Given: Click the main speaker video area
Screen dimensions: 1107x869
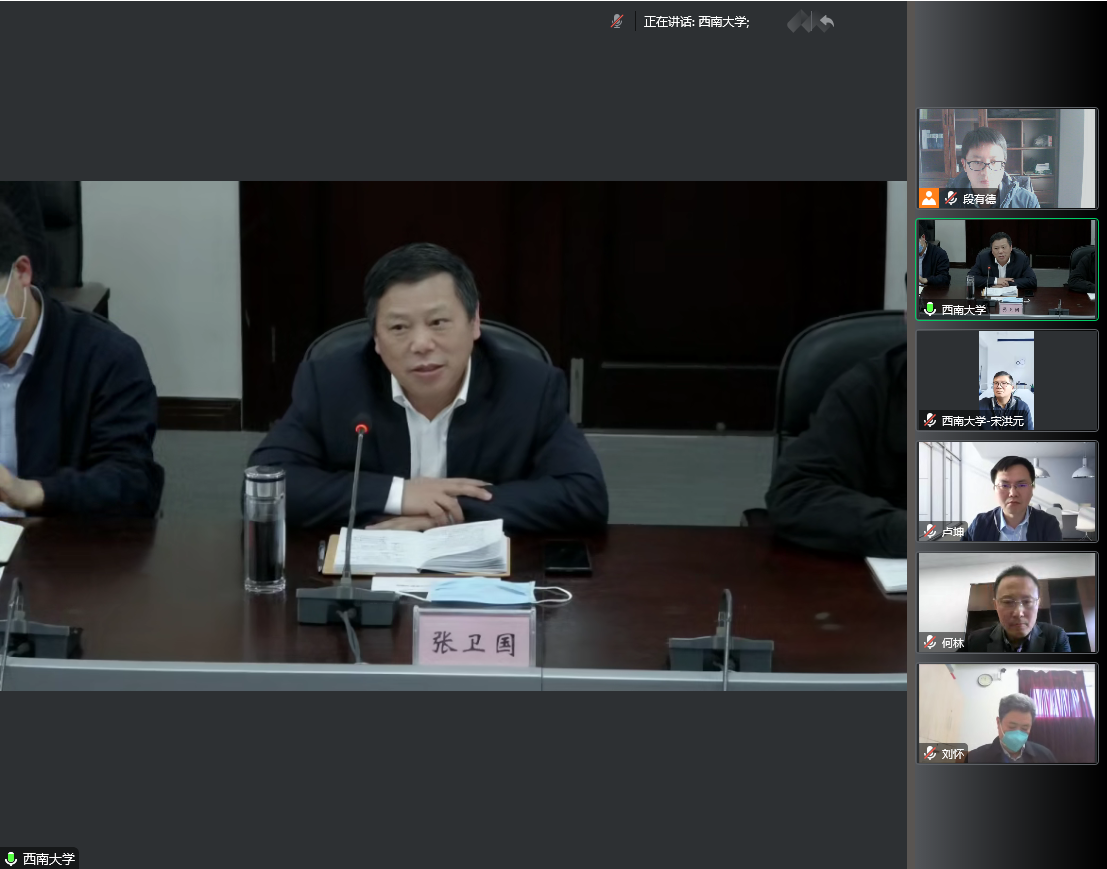Looking at the screenshot, I should point(453,435).
